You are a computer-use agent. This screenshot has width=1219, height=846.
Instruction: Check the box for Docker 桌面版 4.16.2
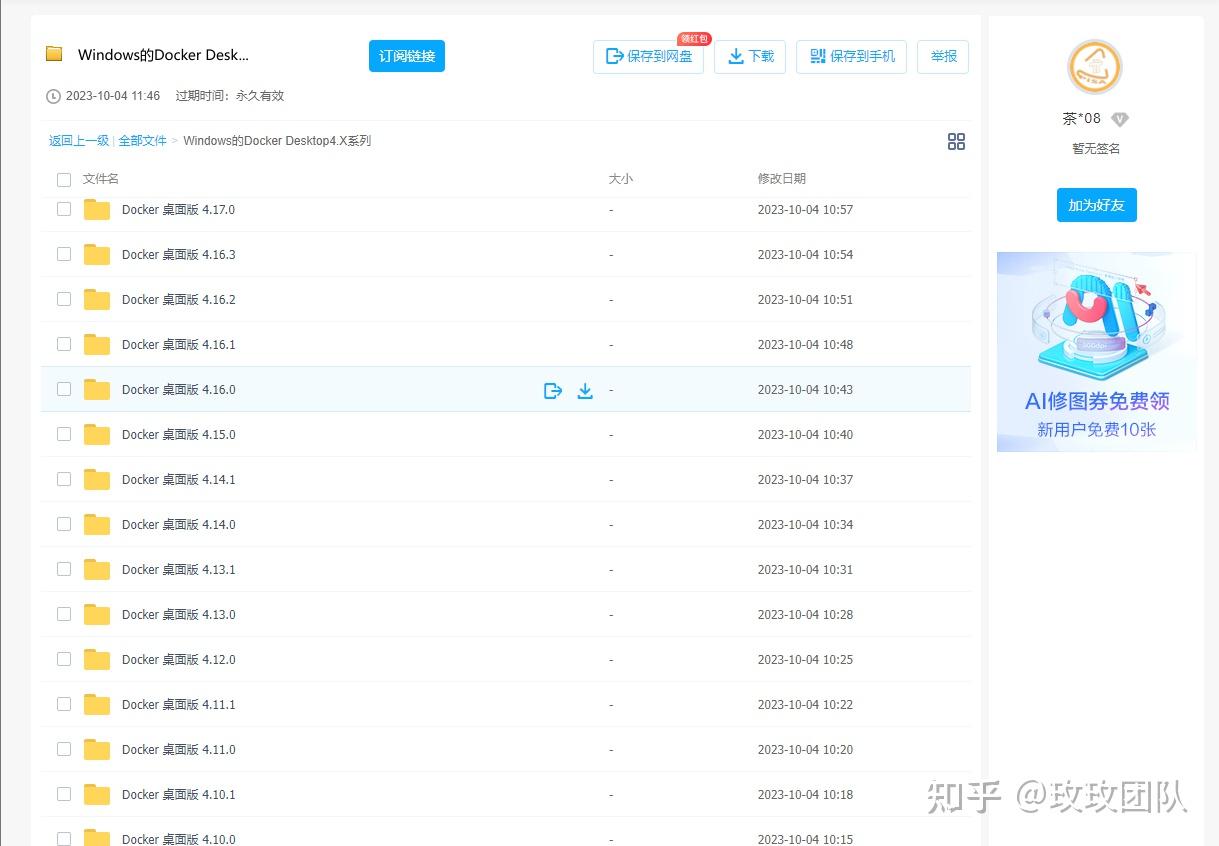(64, 299)
